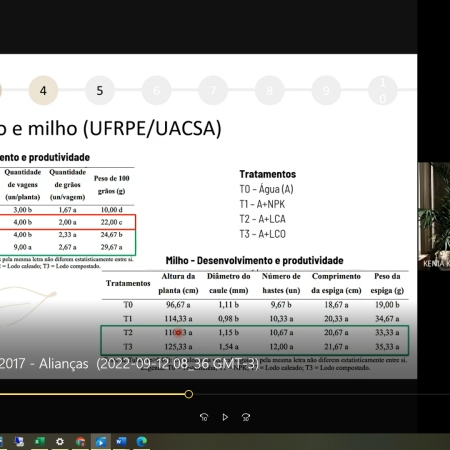The width and height of the screenshot is (450, 450).
Task: Select faded step 6 circle
Action: (156, 90)
